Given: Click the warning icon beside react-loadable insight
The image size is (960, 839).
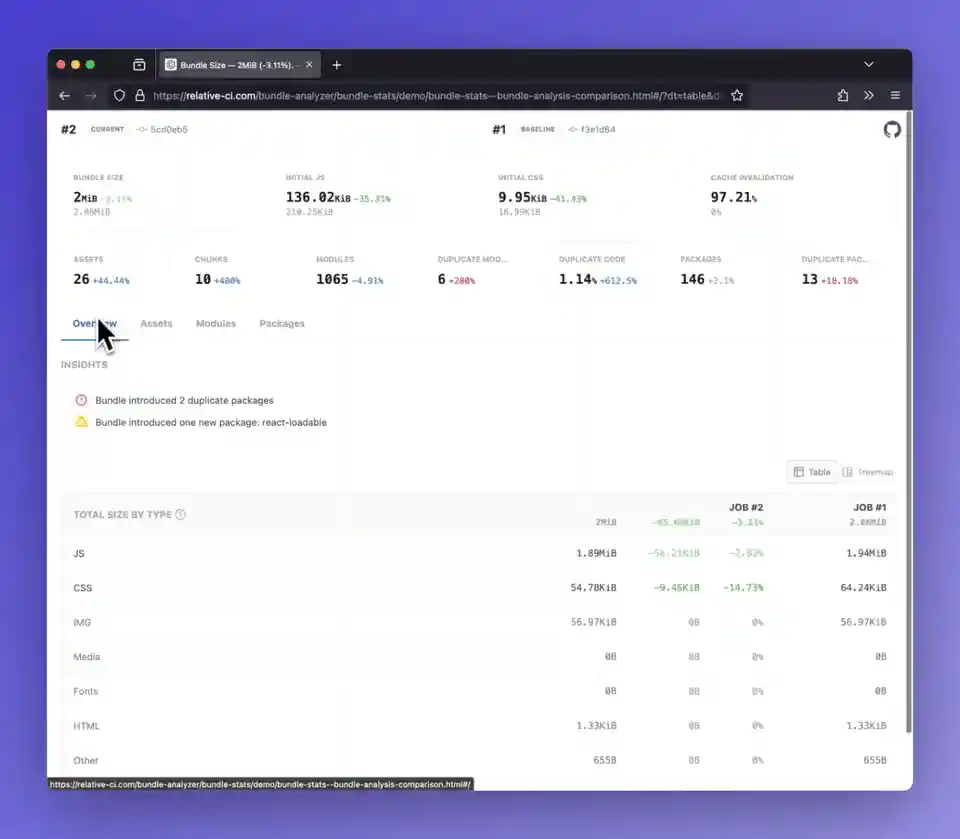Looking at the screenshot, I should pos(81,422).
